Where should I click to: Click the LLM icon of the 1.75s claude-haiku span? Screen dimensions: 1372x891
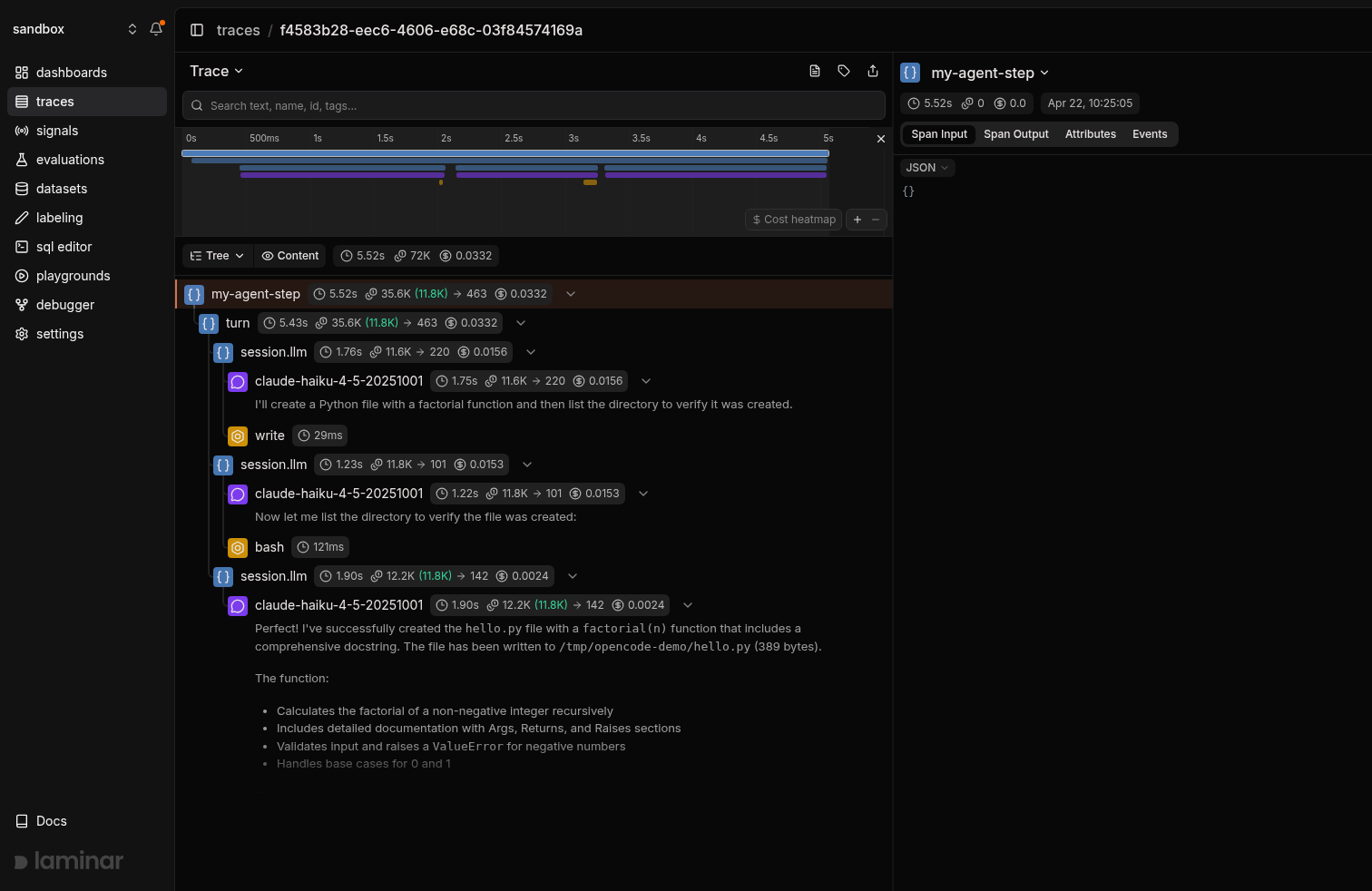pos(238,381)
